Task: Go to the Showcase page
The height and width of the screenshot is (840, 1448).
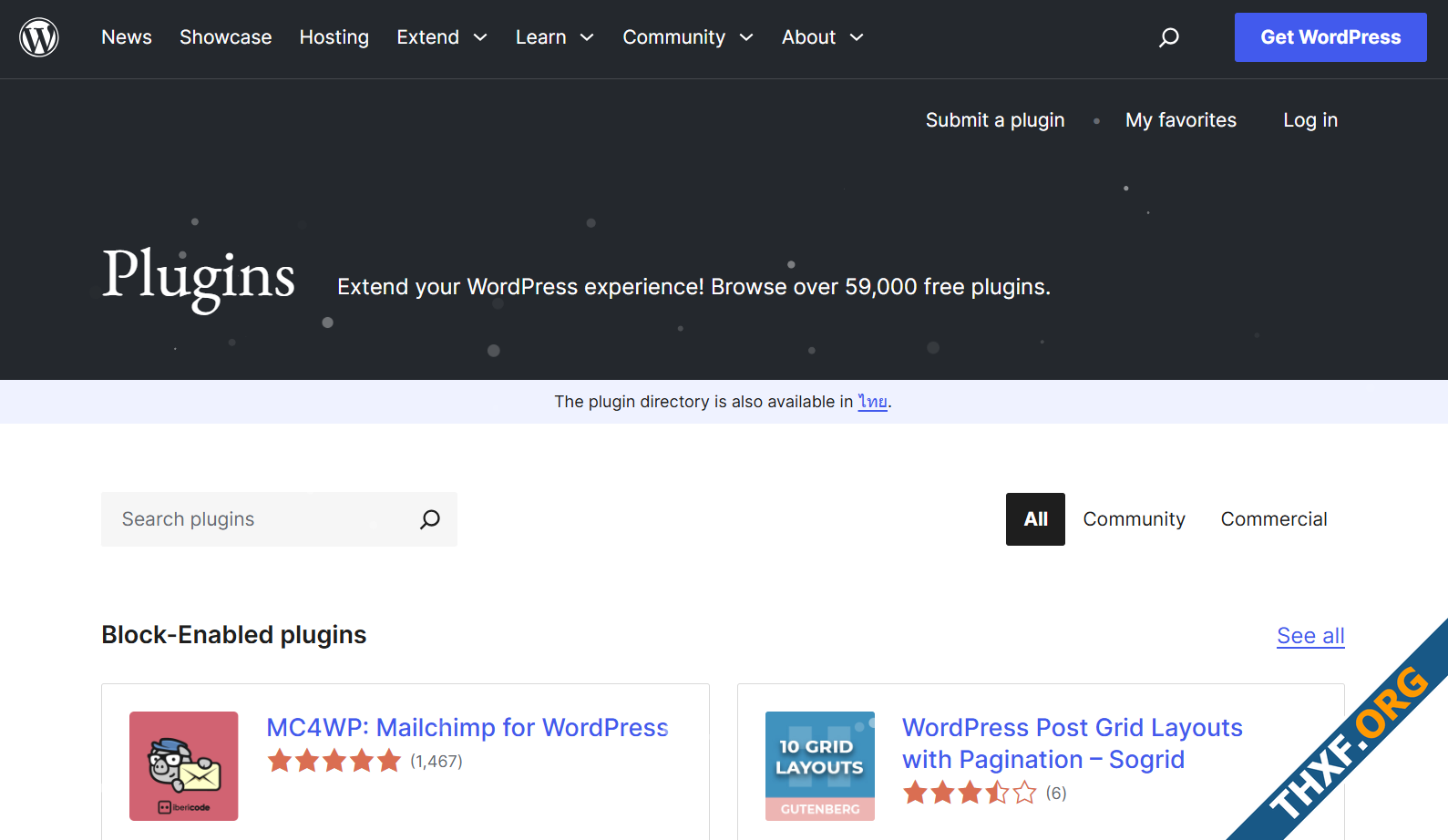Action: click(226, 37)
